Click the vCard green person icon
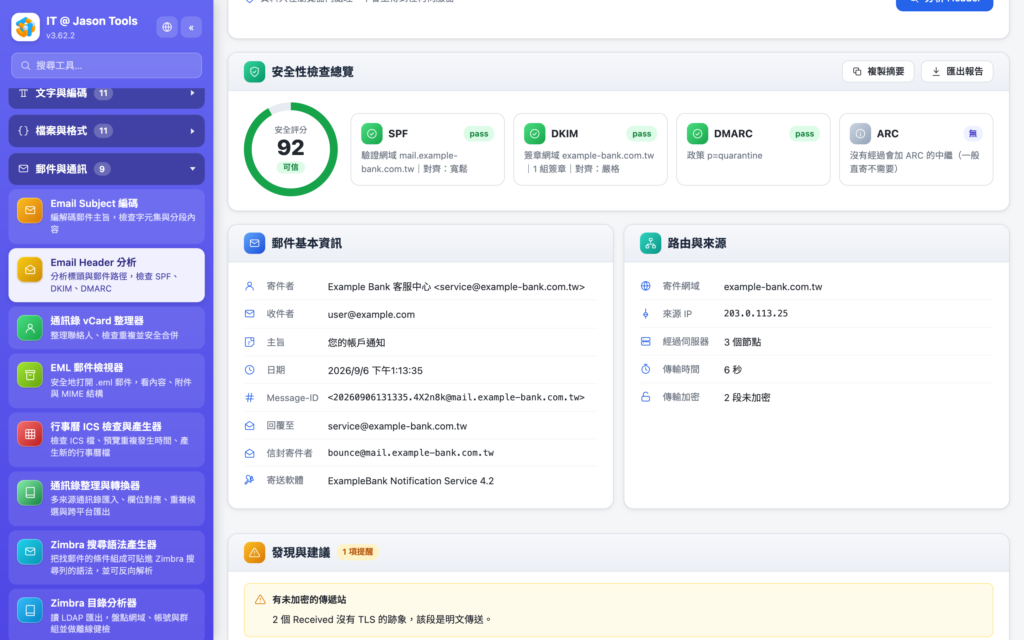 pos(30,328)
